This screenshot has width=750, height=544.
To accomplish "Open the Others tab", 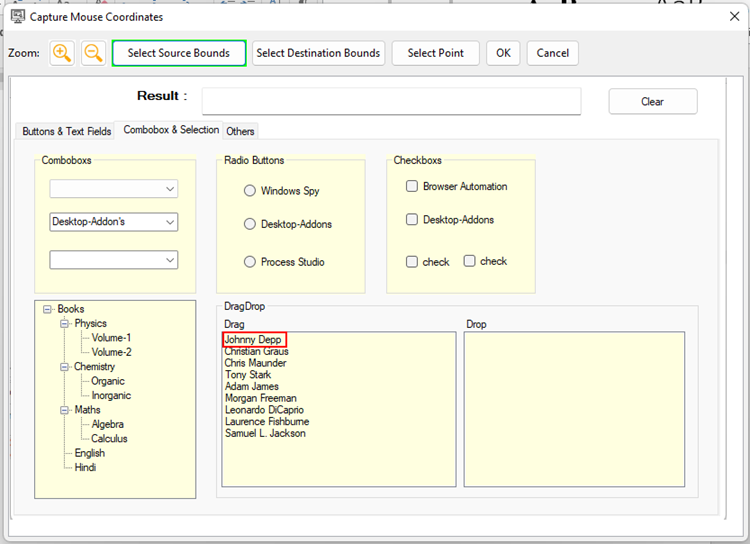I will tap(240, 131).
